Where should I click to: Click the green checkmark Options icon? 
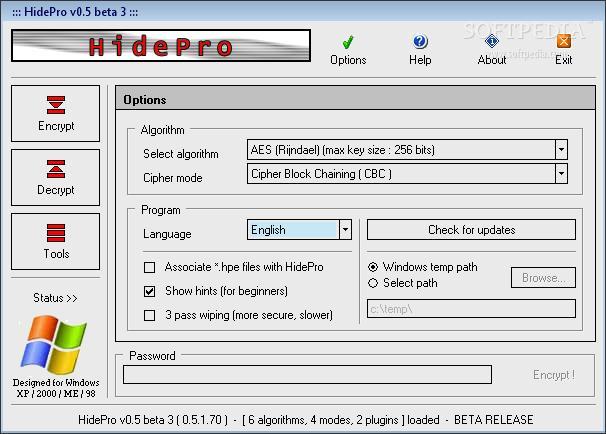click(348, 42)
